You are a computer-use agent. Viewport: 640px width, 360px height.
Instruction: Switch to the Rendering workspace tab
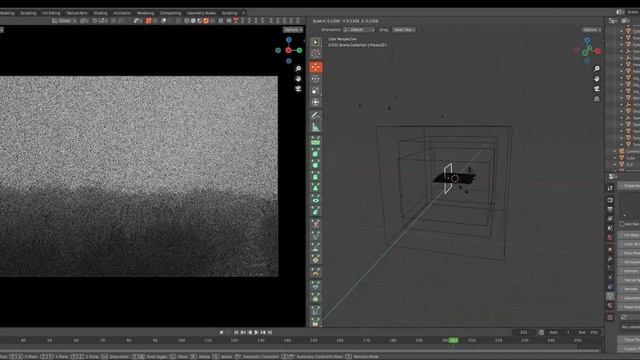point(145,13)
